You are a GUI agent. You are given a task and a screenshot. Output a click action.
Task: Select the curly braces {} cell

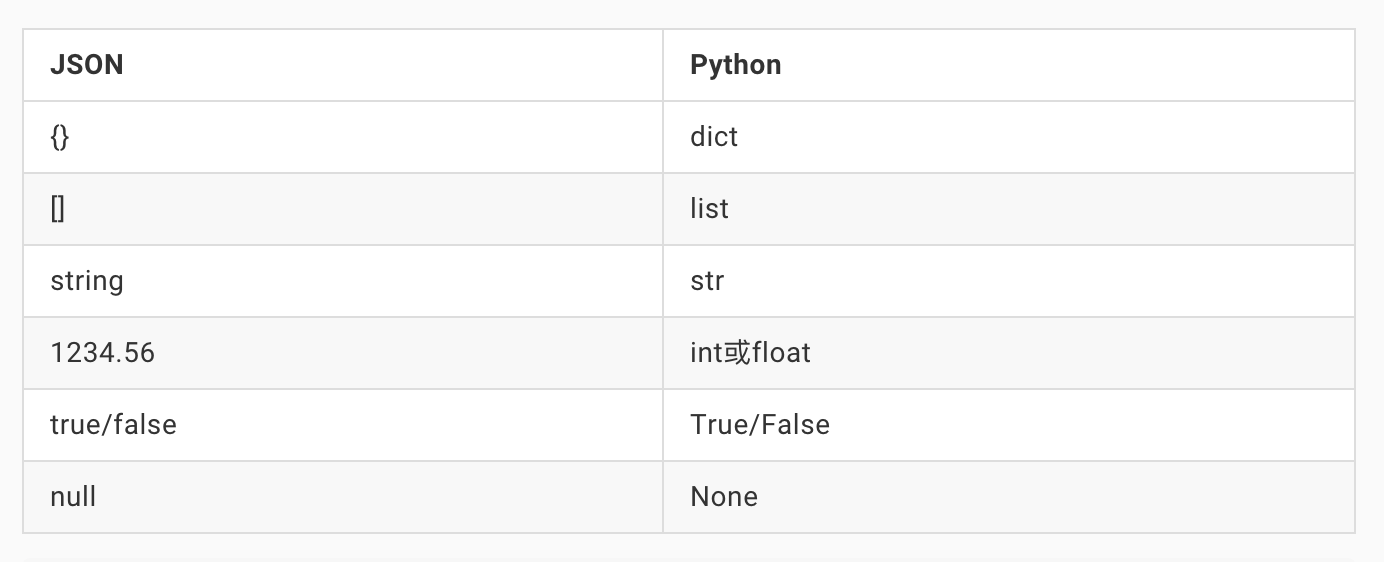pos(60,137)
